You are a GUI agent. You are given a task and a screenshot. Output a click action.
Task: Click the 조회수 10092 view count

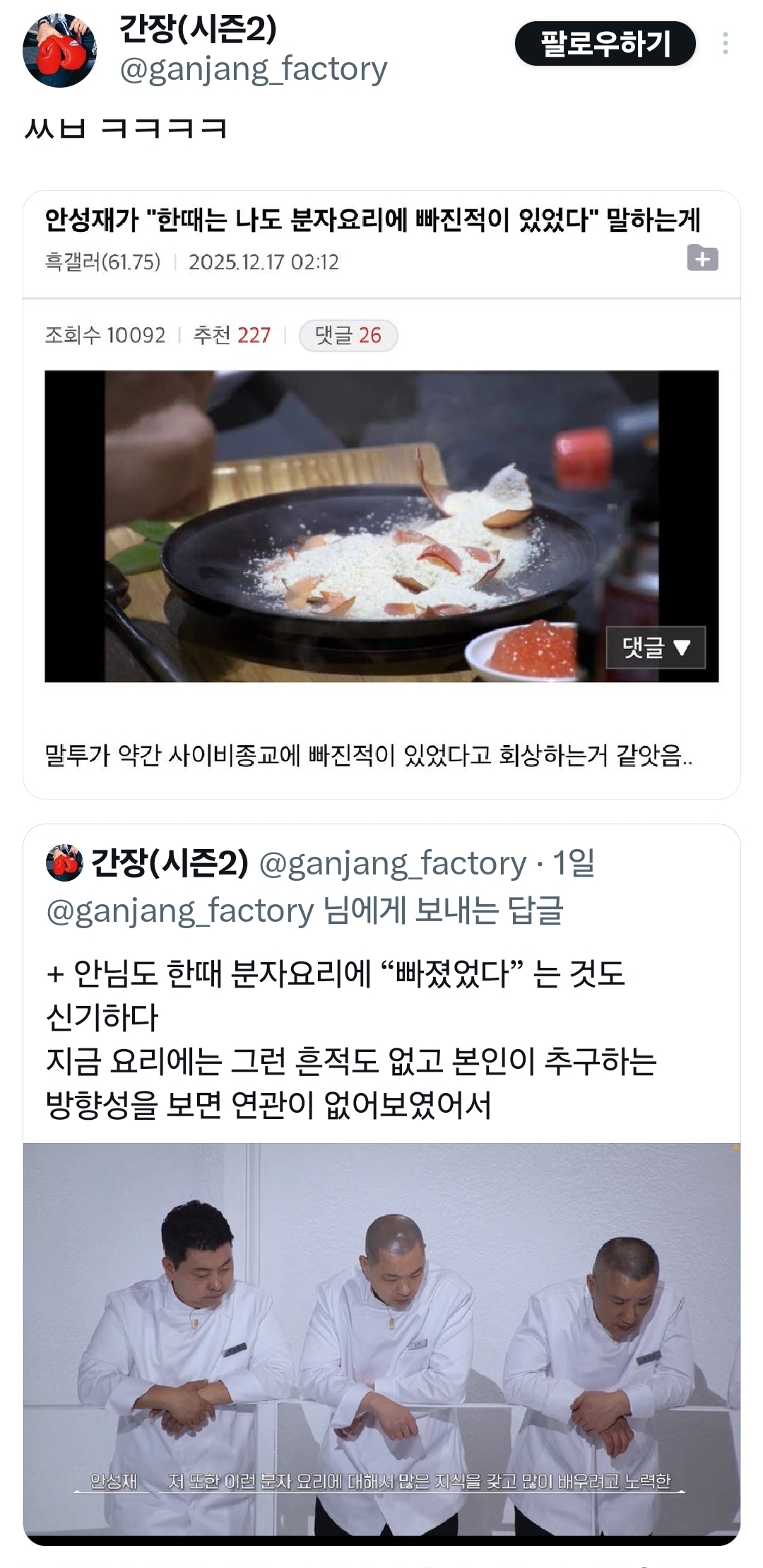click(x=105, y=335)
